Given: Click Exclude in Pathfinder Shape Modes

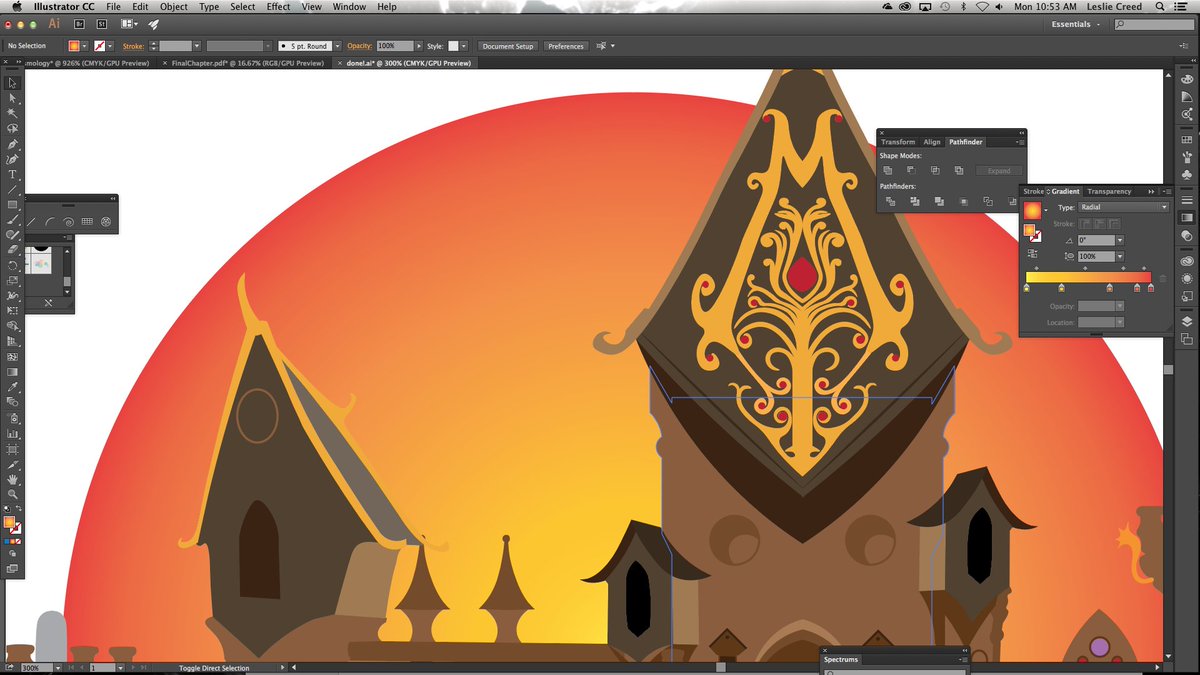Looking at the screenshot, I should coord(959,171).
